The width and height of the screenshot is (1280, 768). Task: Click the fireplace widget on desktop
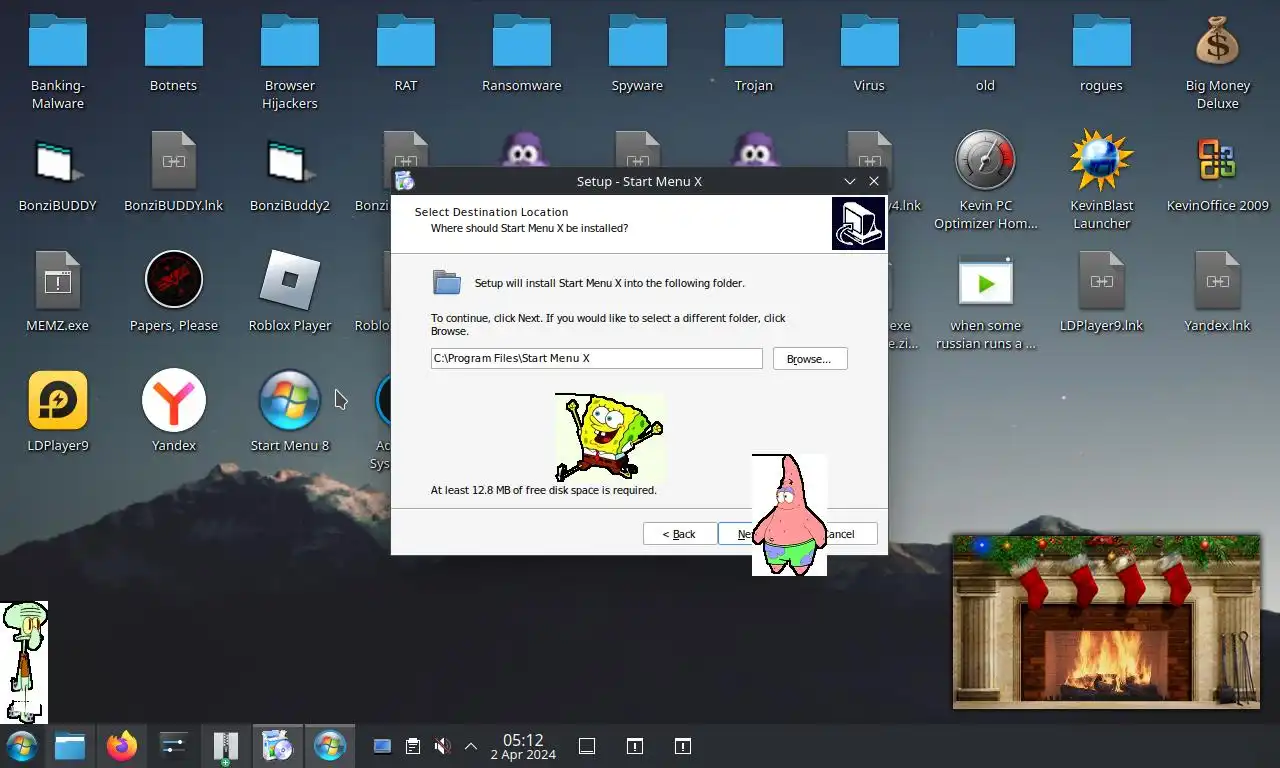click(1106, 621)
